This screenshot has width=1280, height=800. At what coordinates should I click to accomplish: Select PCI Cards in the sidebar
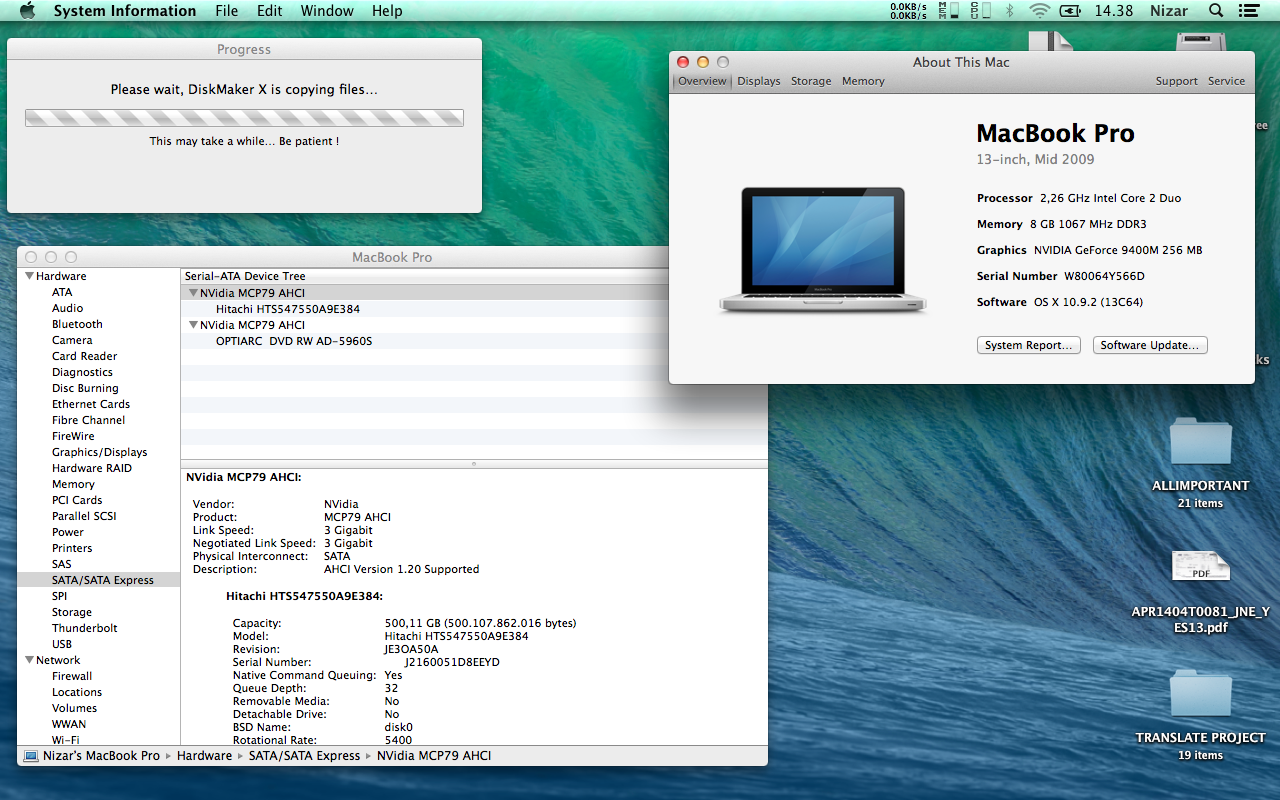tap(77, 500)
